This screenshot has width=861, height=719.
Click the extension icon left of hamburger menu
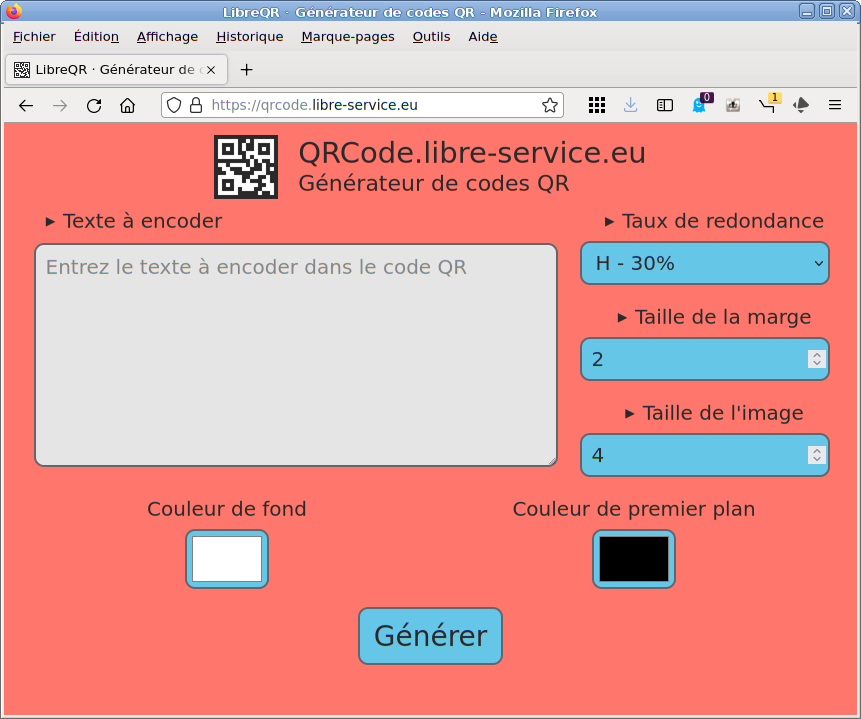[x=801, y=105]
